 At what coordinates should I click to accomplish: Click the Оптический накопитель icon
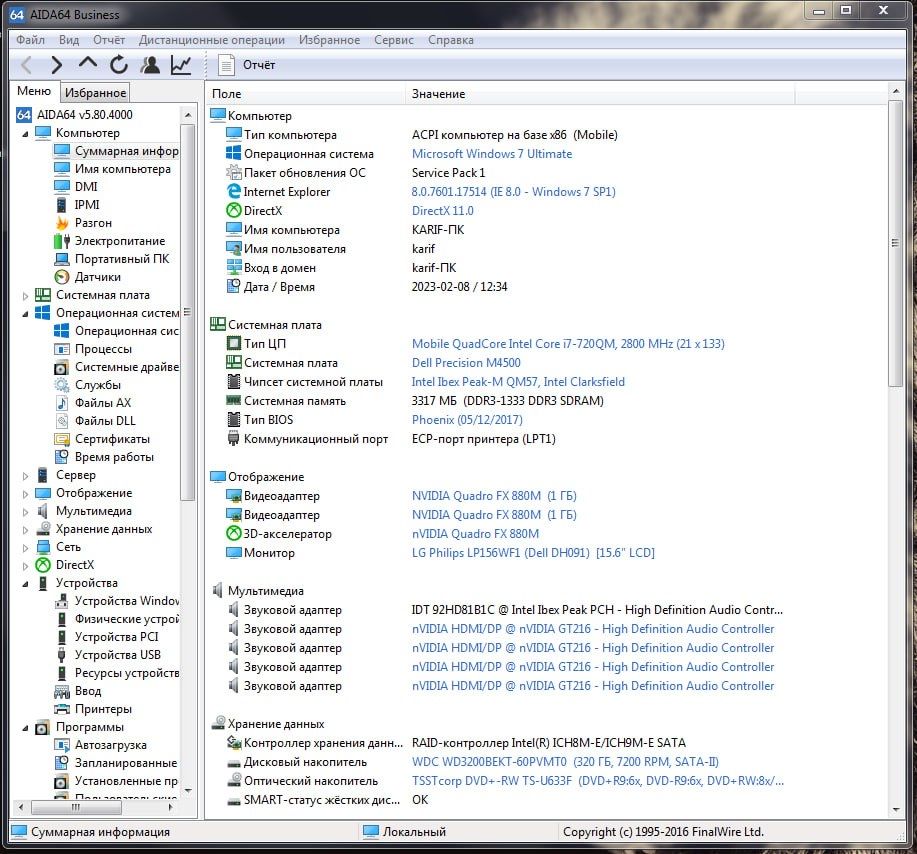[x=234, y=780]
